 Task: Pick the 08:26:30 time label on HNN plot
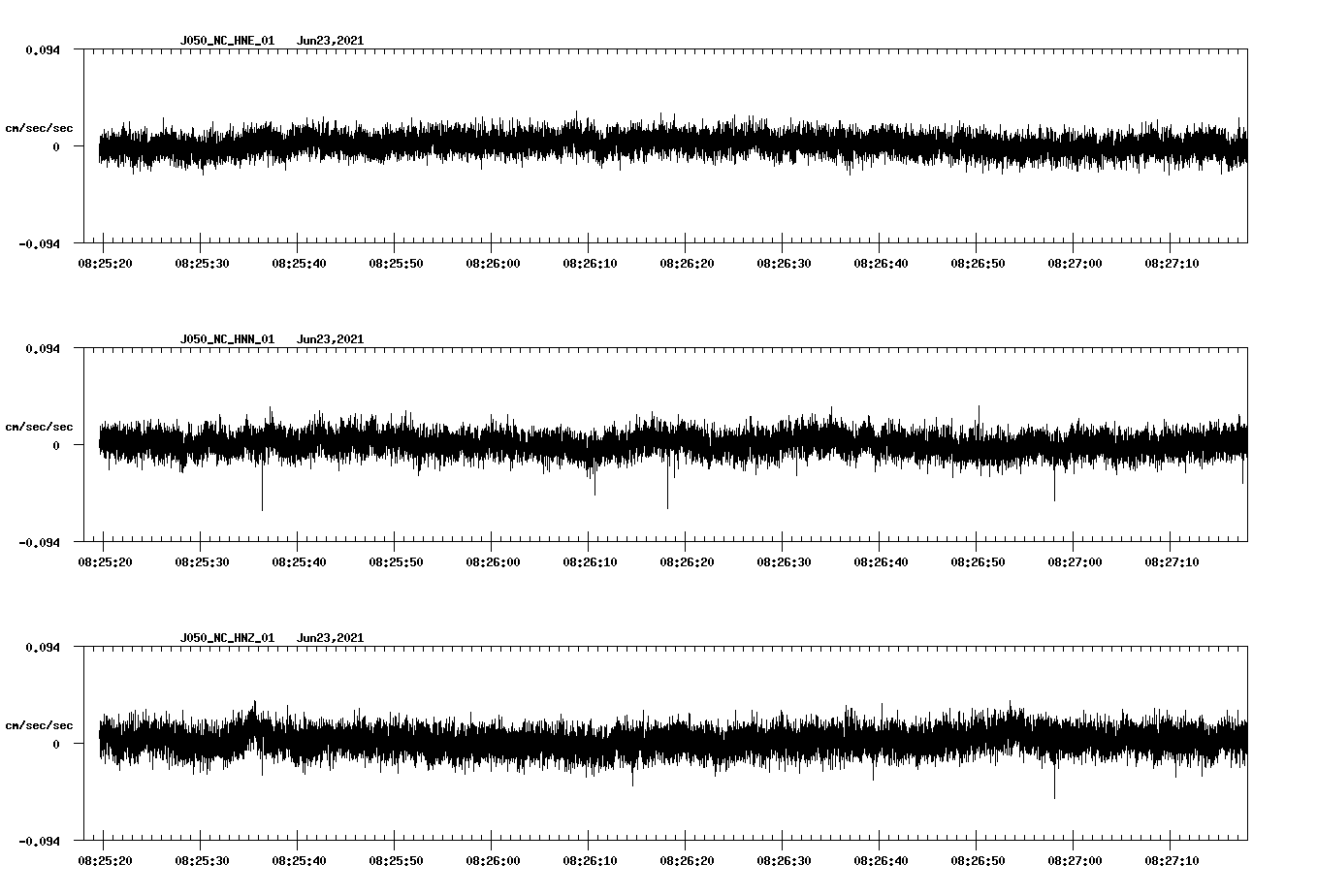(x=784, y=562)
